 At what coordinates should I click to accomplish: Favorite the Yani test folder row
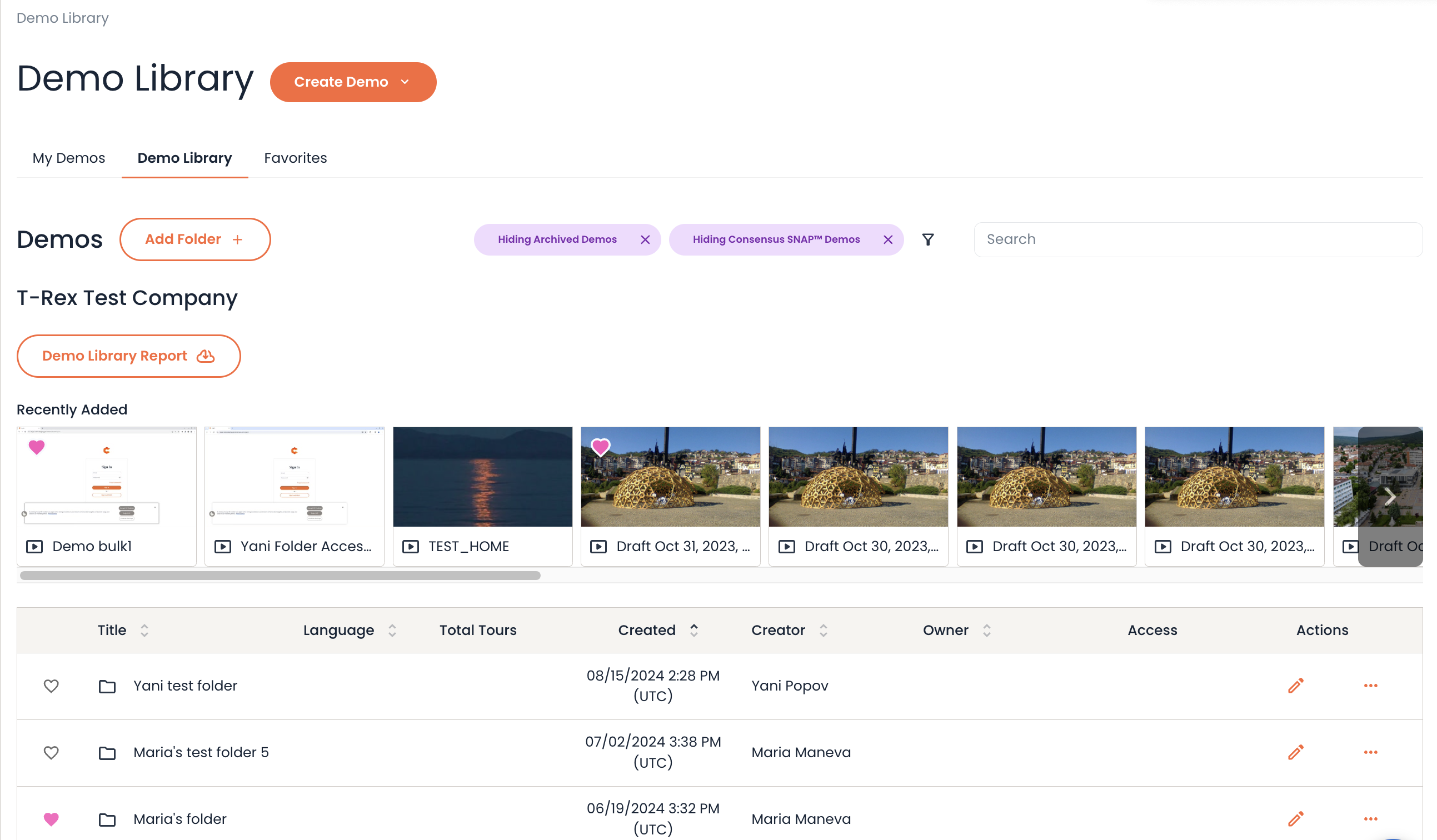coord(51,686)
